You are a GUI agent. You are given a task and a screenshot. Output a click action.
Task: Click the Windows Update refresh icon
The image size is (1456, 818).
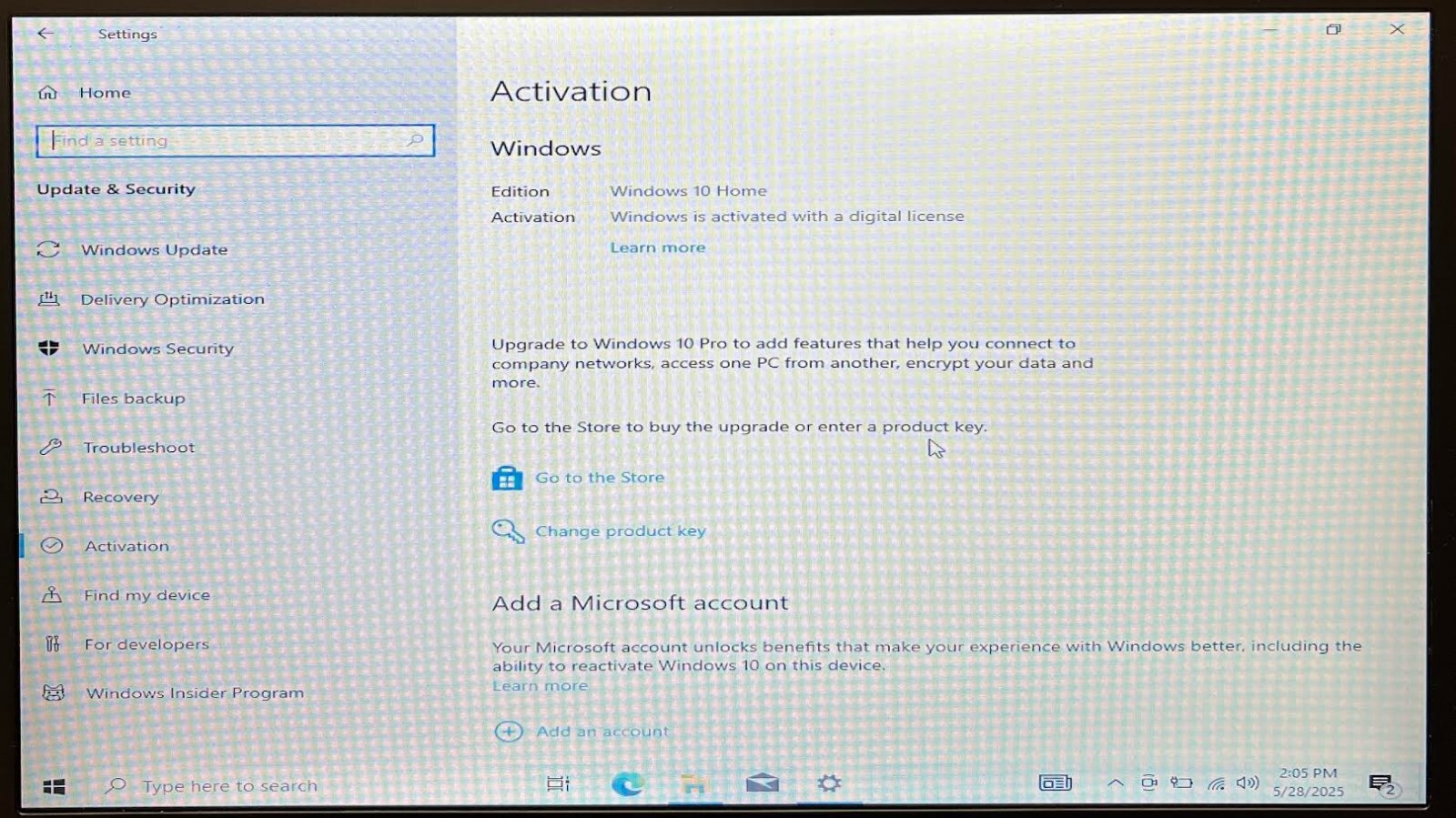[x=49, y=249]
